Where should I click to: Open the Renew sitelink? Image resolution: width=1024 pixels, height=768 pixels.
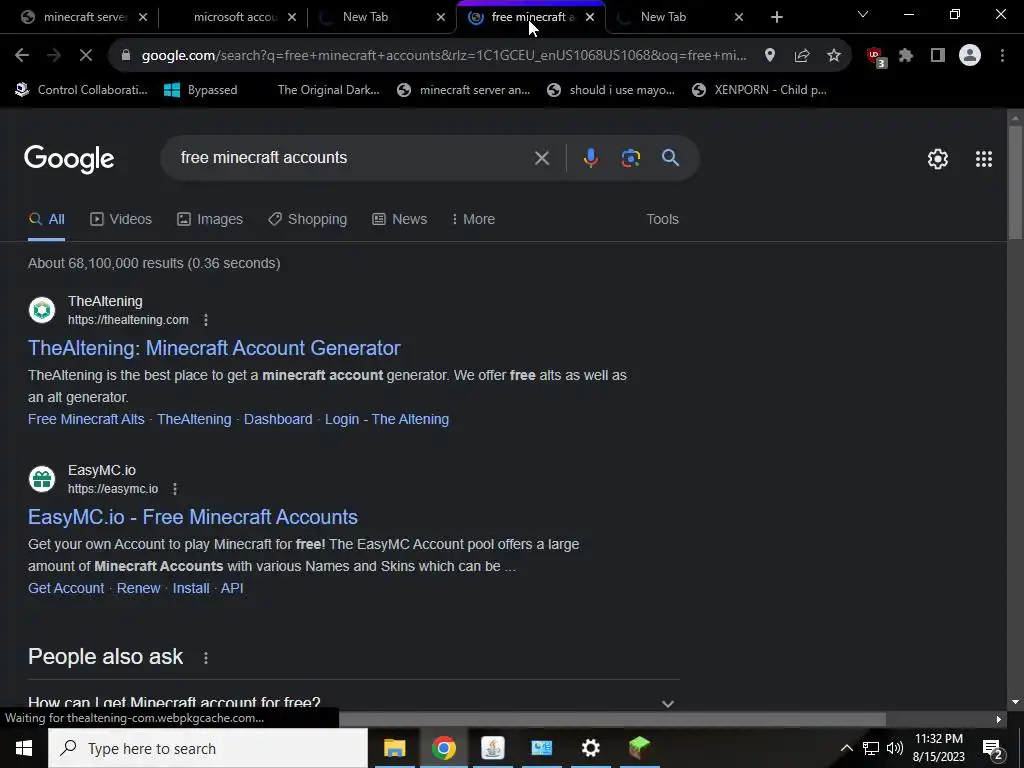138,588
